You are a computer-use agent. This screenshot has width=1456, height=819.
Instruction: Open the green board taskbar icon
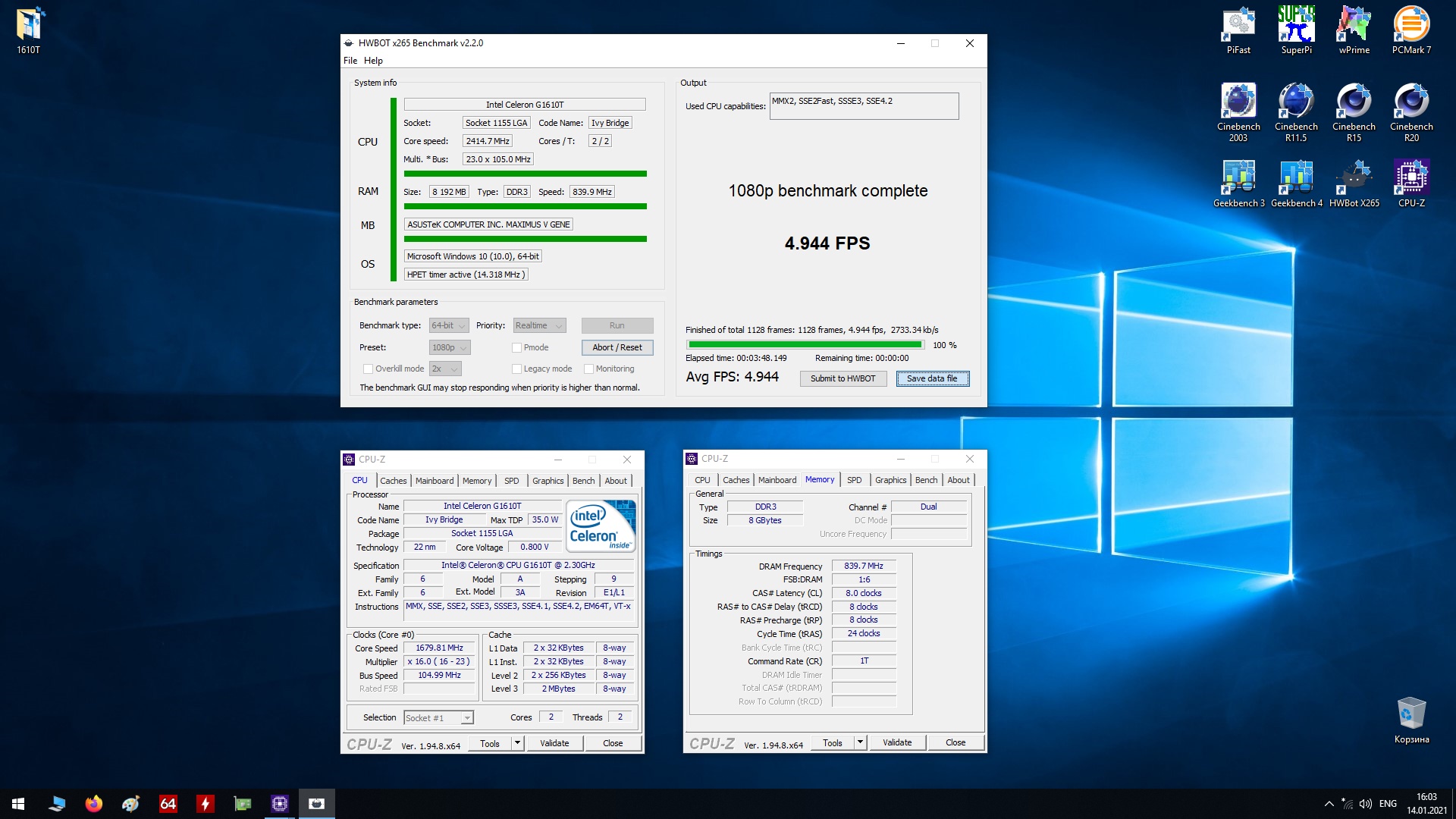[x=243, y=804]
